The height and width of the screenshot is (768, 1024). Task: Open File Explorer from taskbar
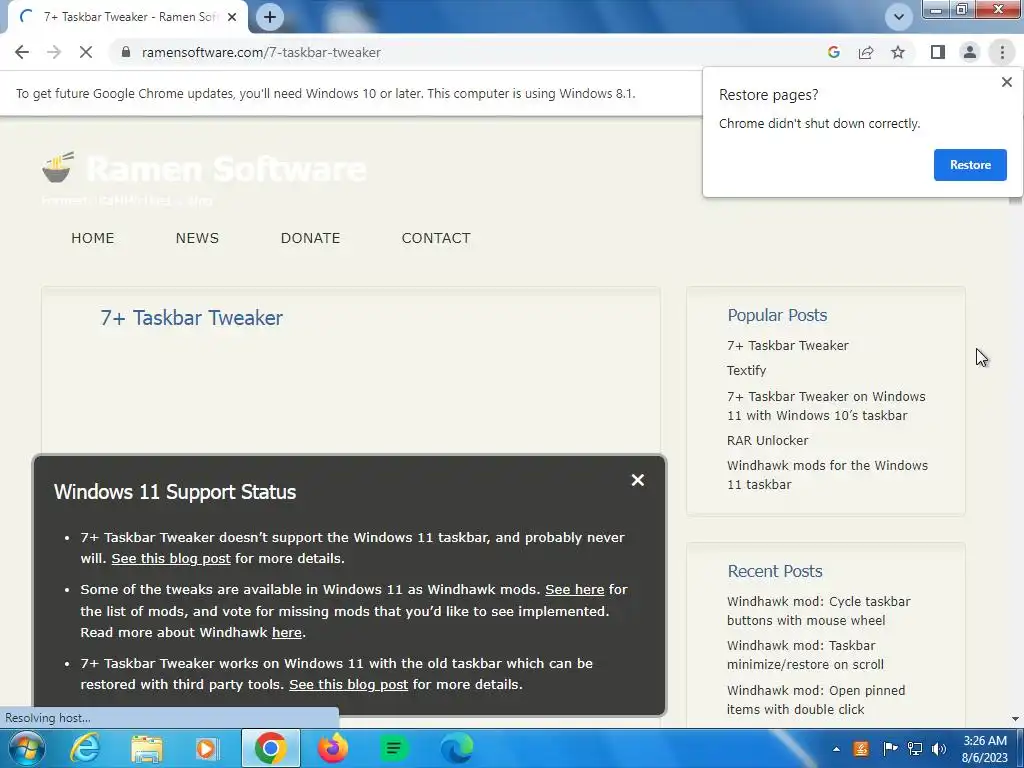[x=146, y=748]
